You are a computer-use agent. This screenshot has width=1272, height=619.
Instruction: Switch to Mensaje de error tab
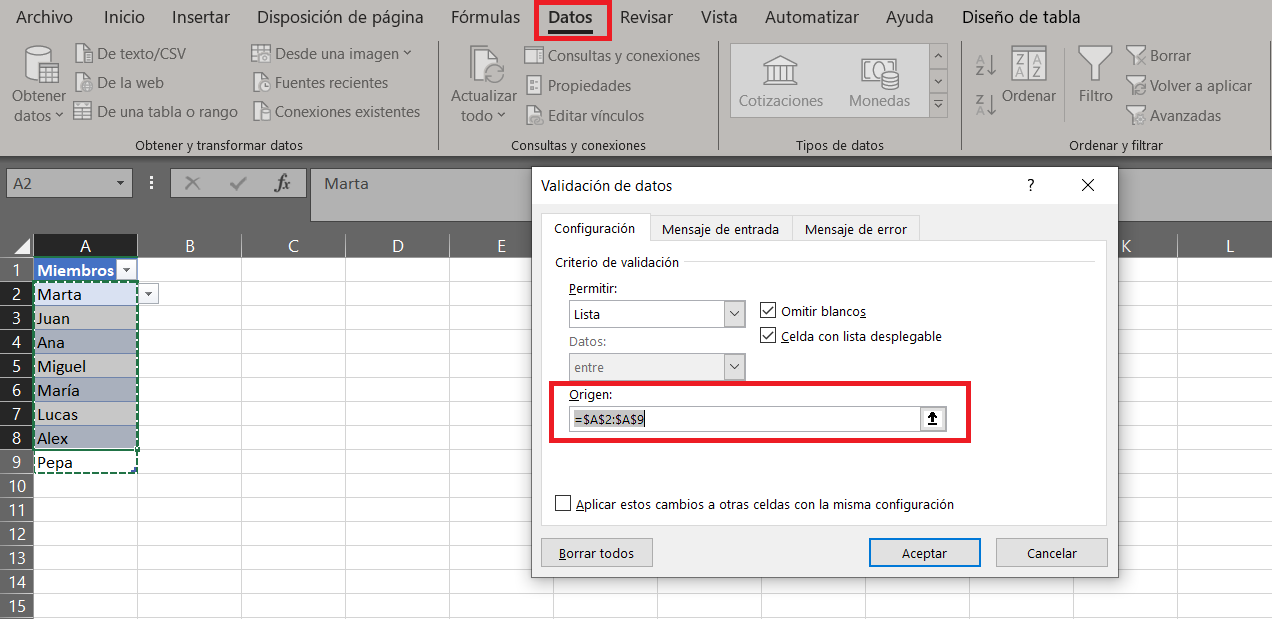click(856, 229)
